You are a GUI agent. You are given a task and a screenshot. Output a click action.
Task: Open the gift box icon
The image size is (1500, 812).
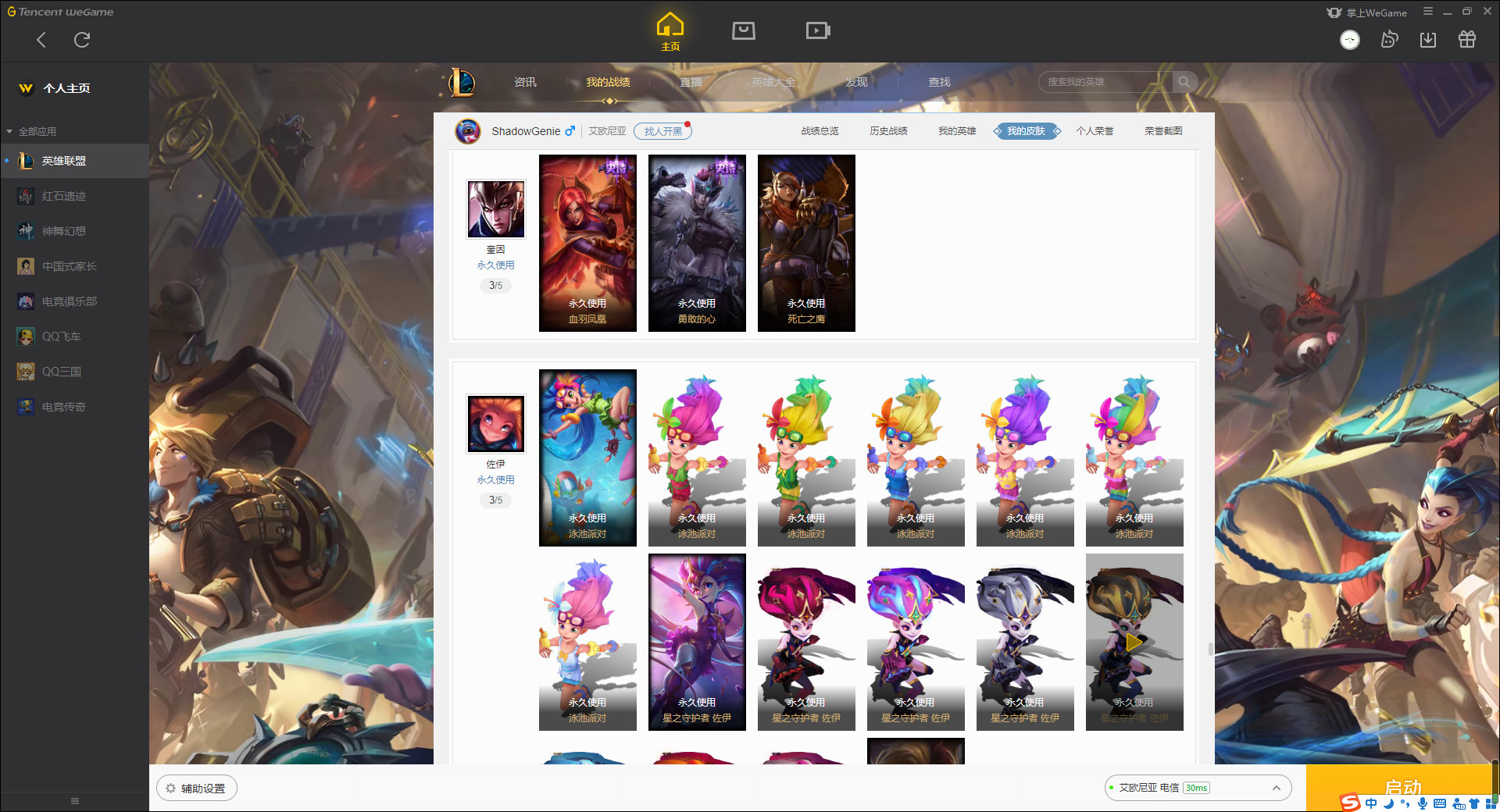[x=1466, y=40]
